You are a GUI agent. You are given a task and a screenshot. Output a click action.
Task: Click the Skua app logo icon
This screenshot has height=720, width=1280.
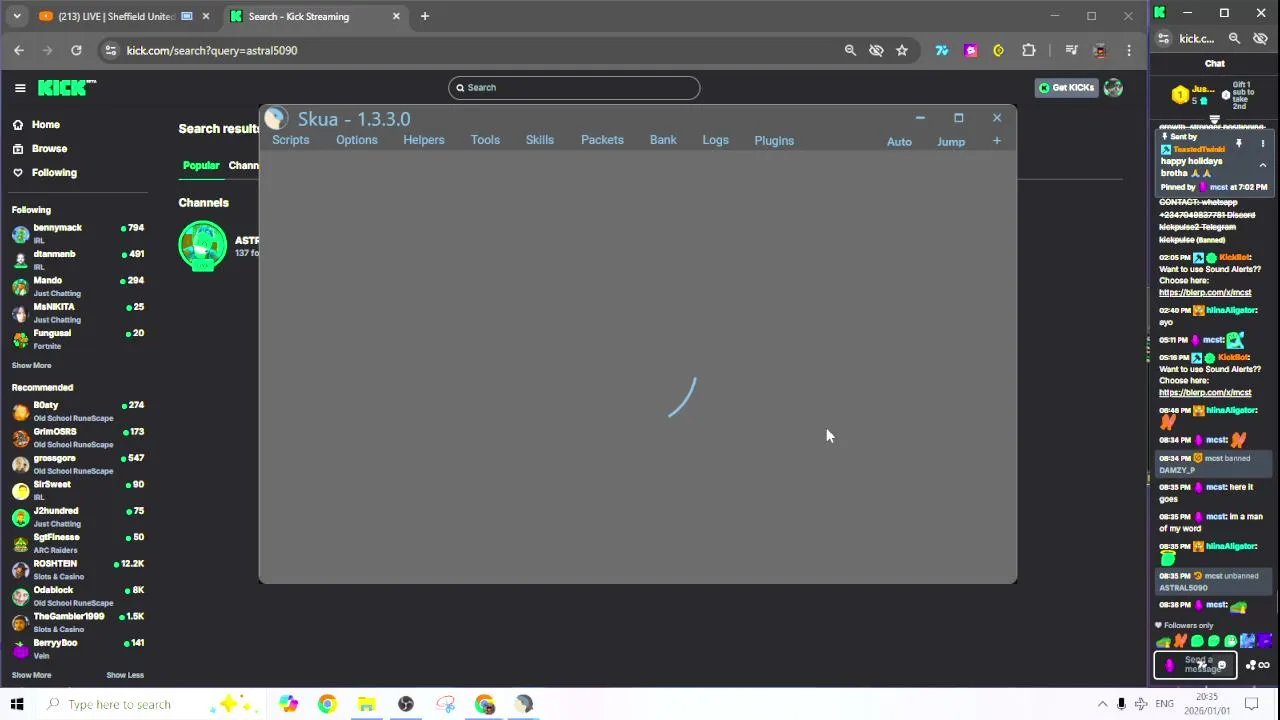[276, 119]
